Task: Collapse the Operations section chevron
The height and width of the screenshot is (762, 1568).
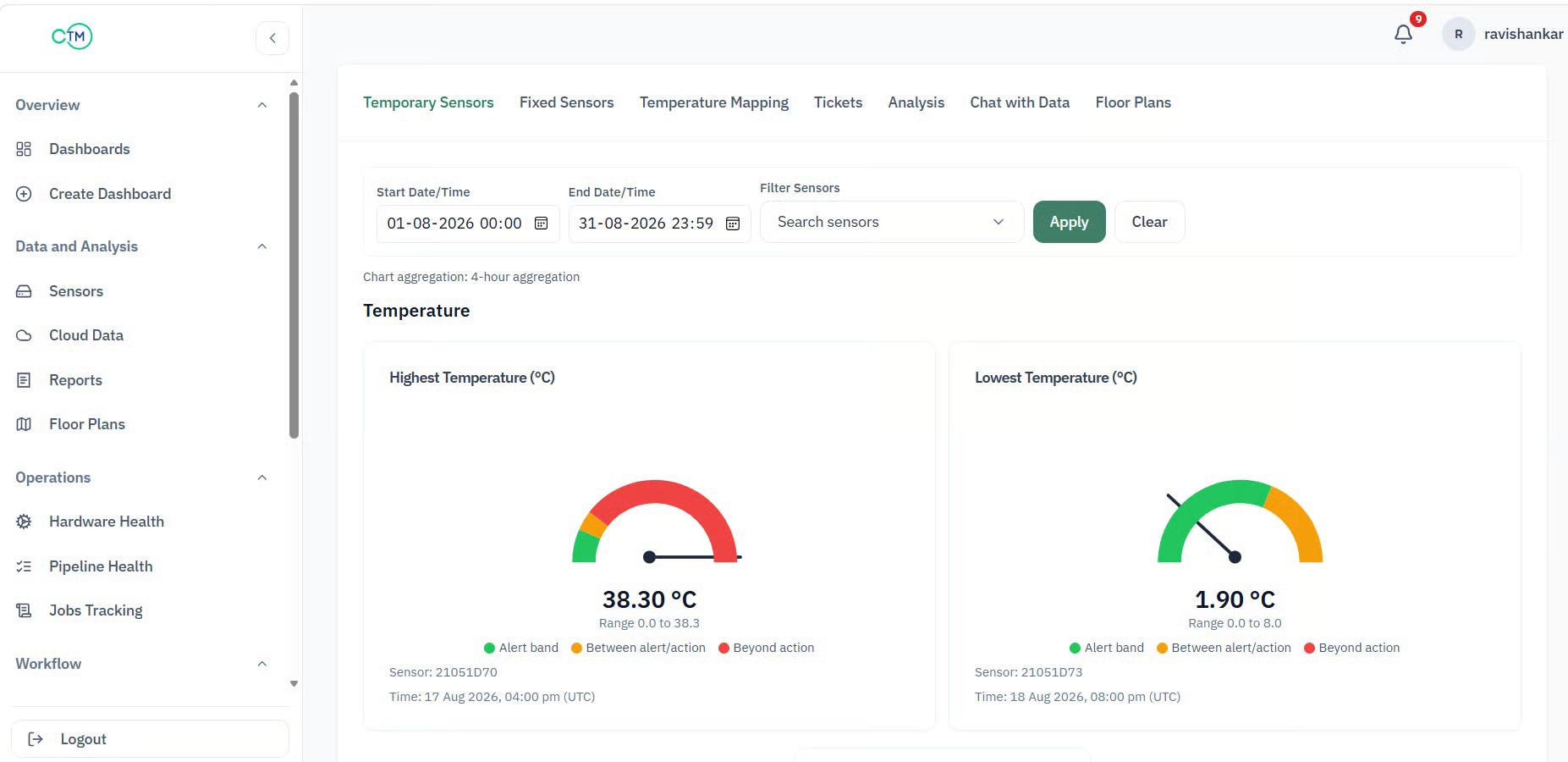Action: [262, 478]
